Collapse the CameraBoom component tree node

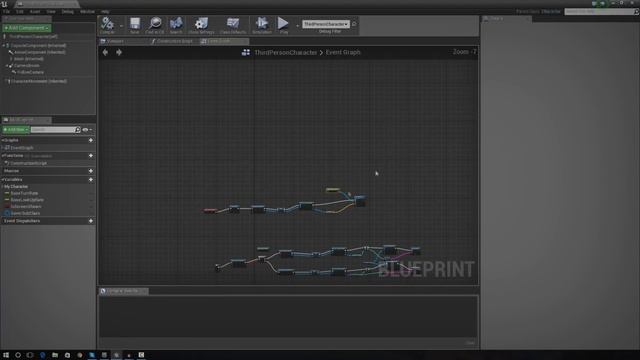[x=7, y=66]
